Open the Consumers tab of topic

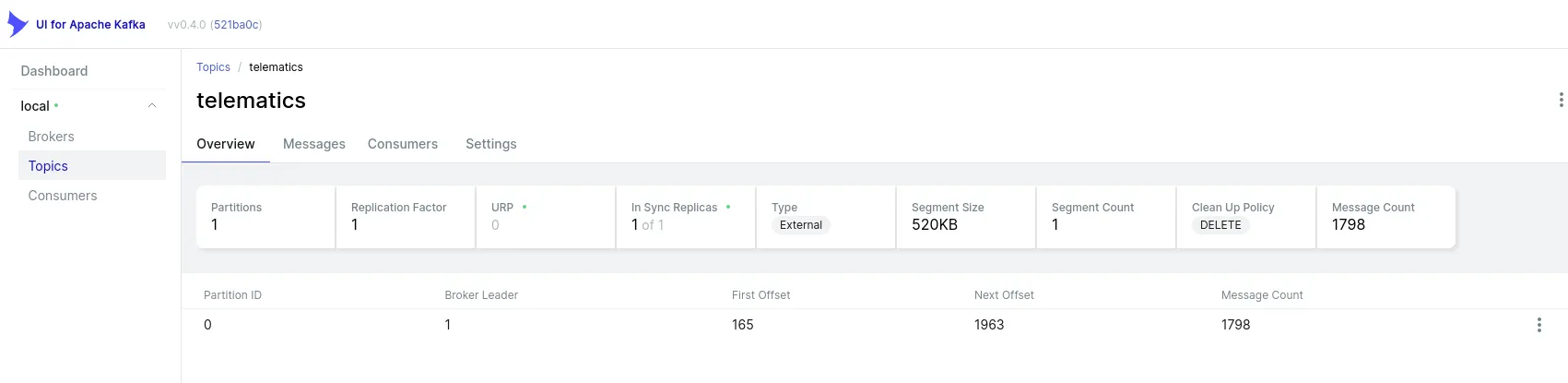tap(403, 144)
